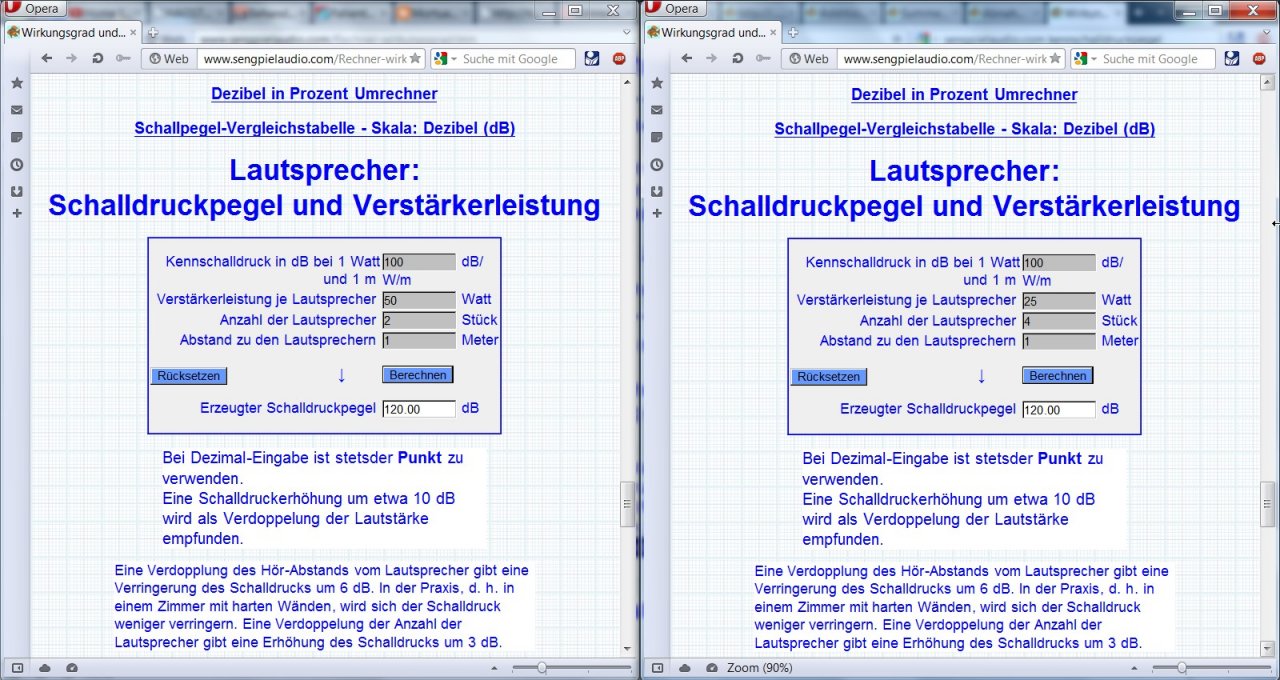Viewport: 1280px width, 680px height.
Task: Focus Google search field in left window
Action: [517, 59]
